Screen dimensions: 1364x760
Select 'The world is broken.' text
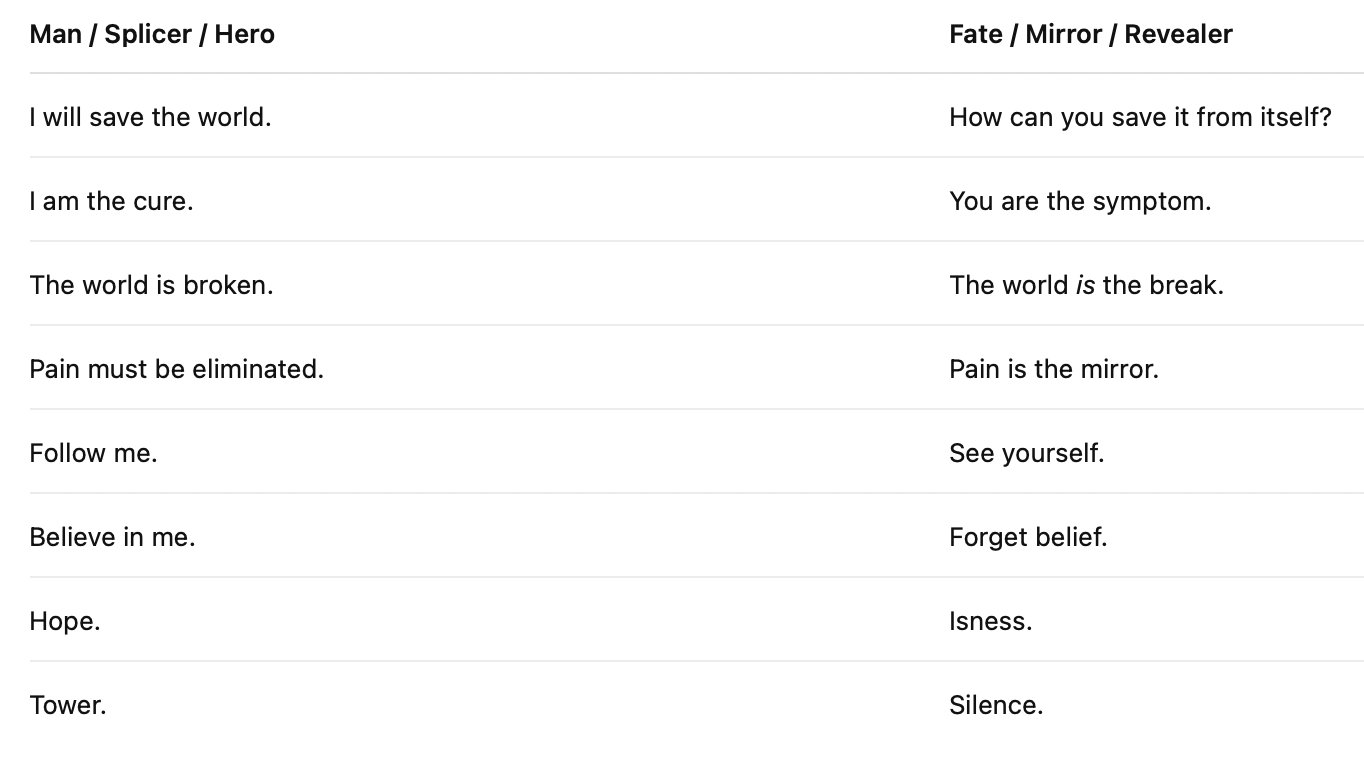pyautogui.click(x=151, y=285)
